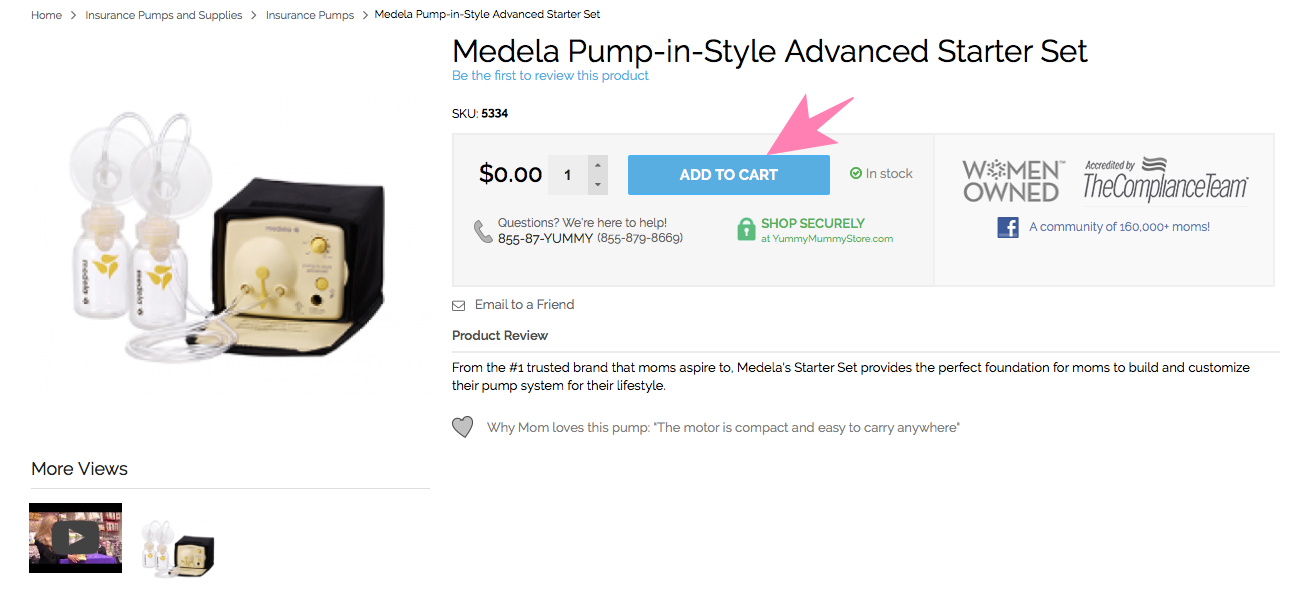Screen dimensions: 1316x604
Task: Go to Insurance Pumps and Supplies breadcrumb
Action: click(x=164, y=15)
